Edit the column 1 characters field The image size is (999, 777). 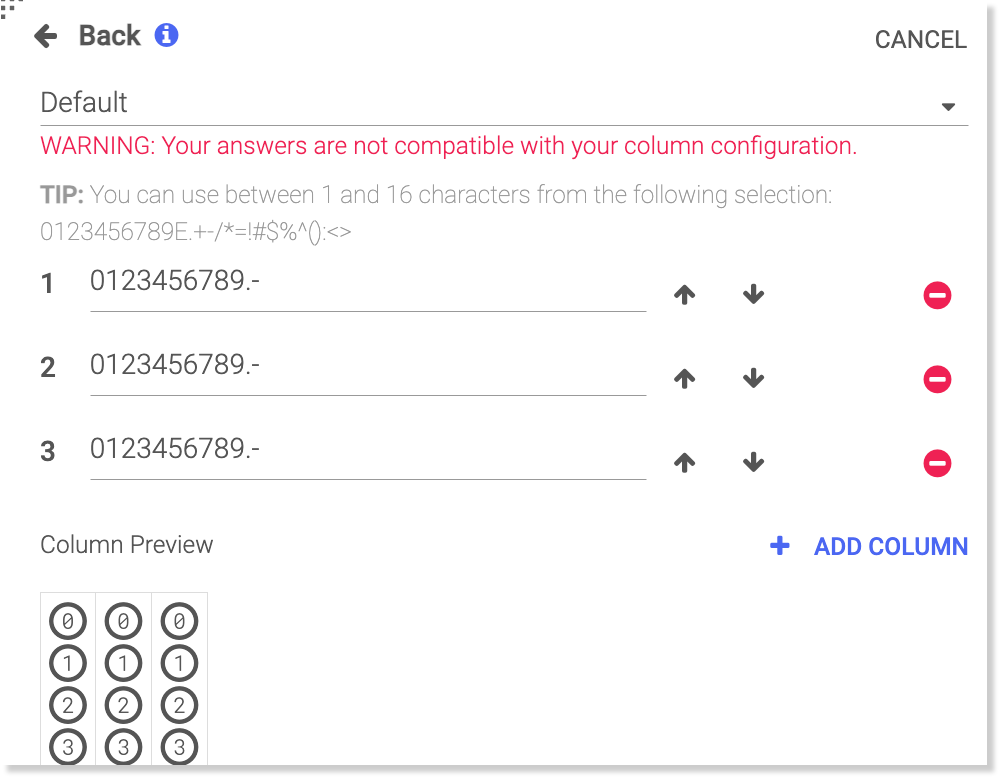[367, 283]
